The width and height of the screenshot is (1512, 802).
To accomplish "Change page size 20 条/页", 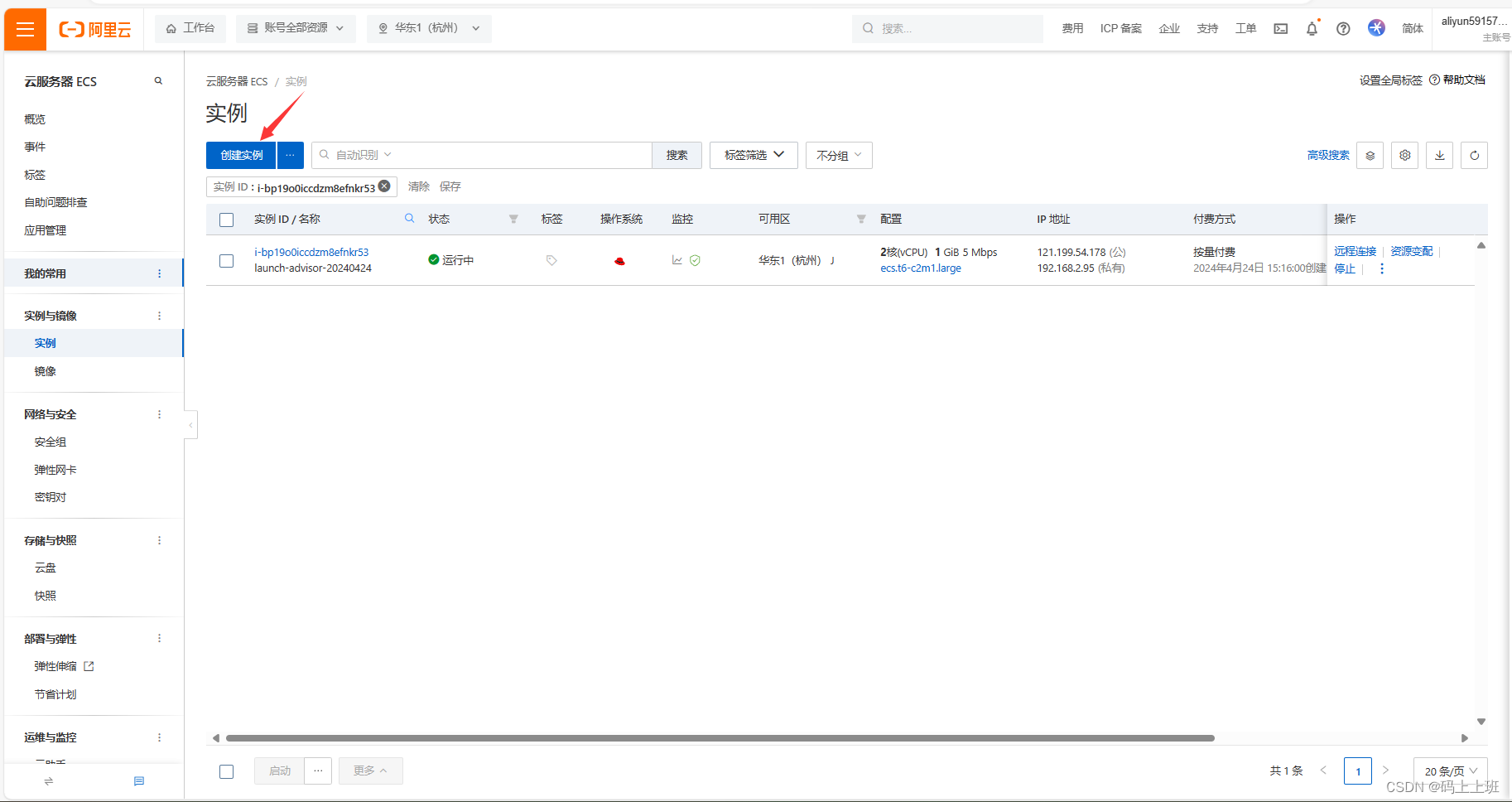I will click(1451, 771).
